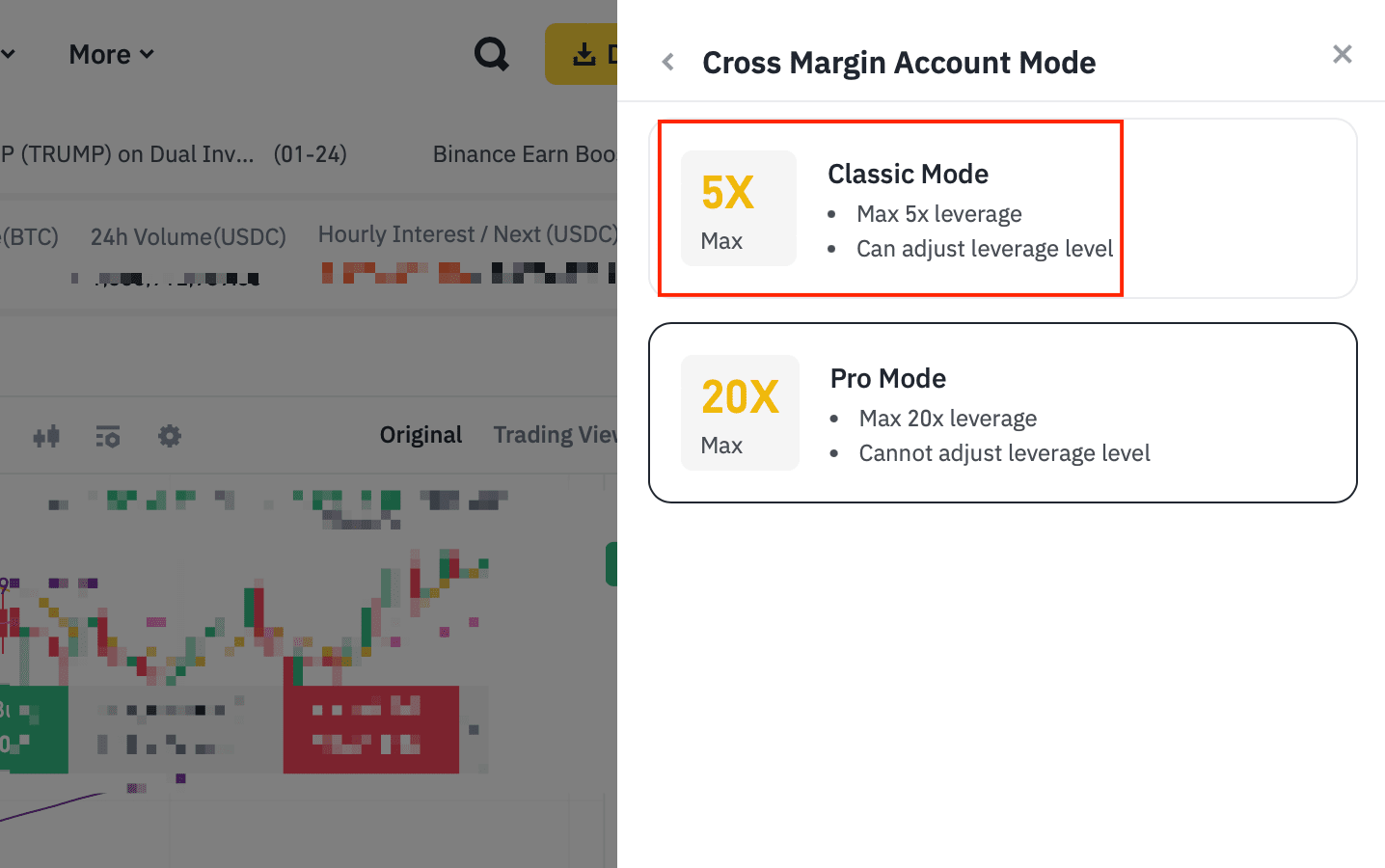Image resolution: width=1385 pixels, height=868 pixels.
Task: Close the Cross Margin Account Mode panel
Action: tap(1342, 55)
